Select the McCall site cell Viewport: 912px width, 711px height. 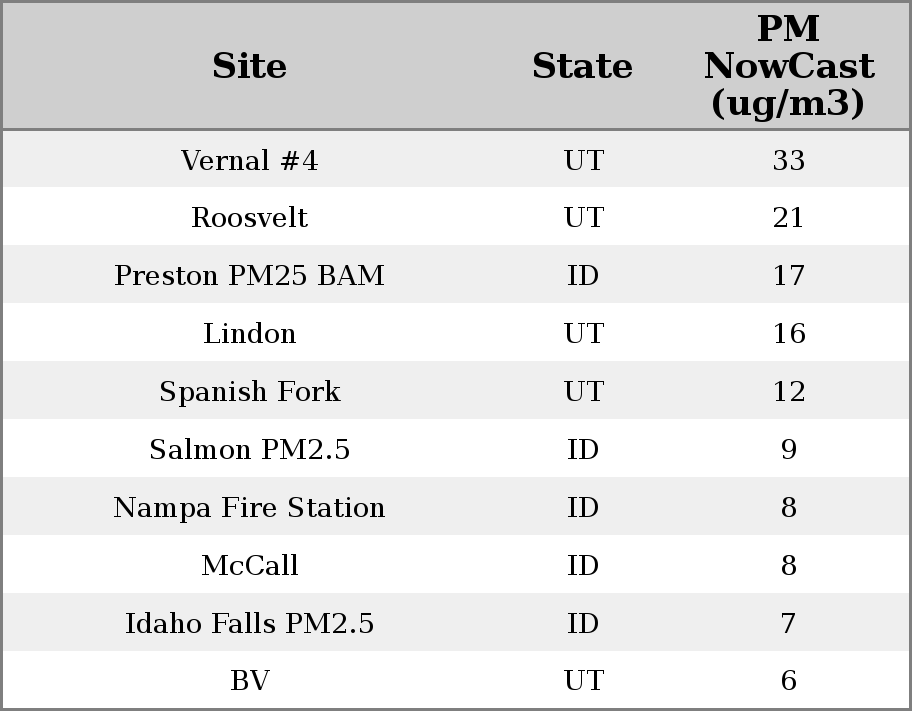250,566
